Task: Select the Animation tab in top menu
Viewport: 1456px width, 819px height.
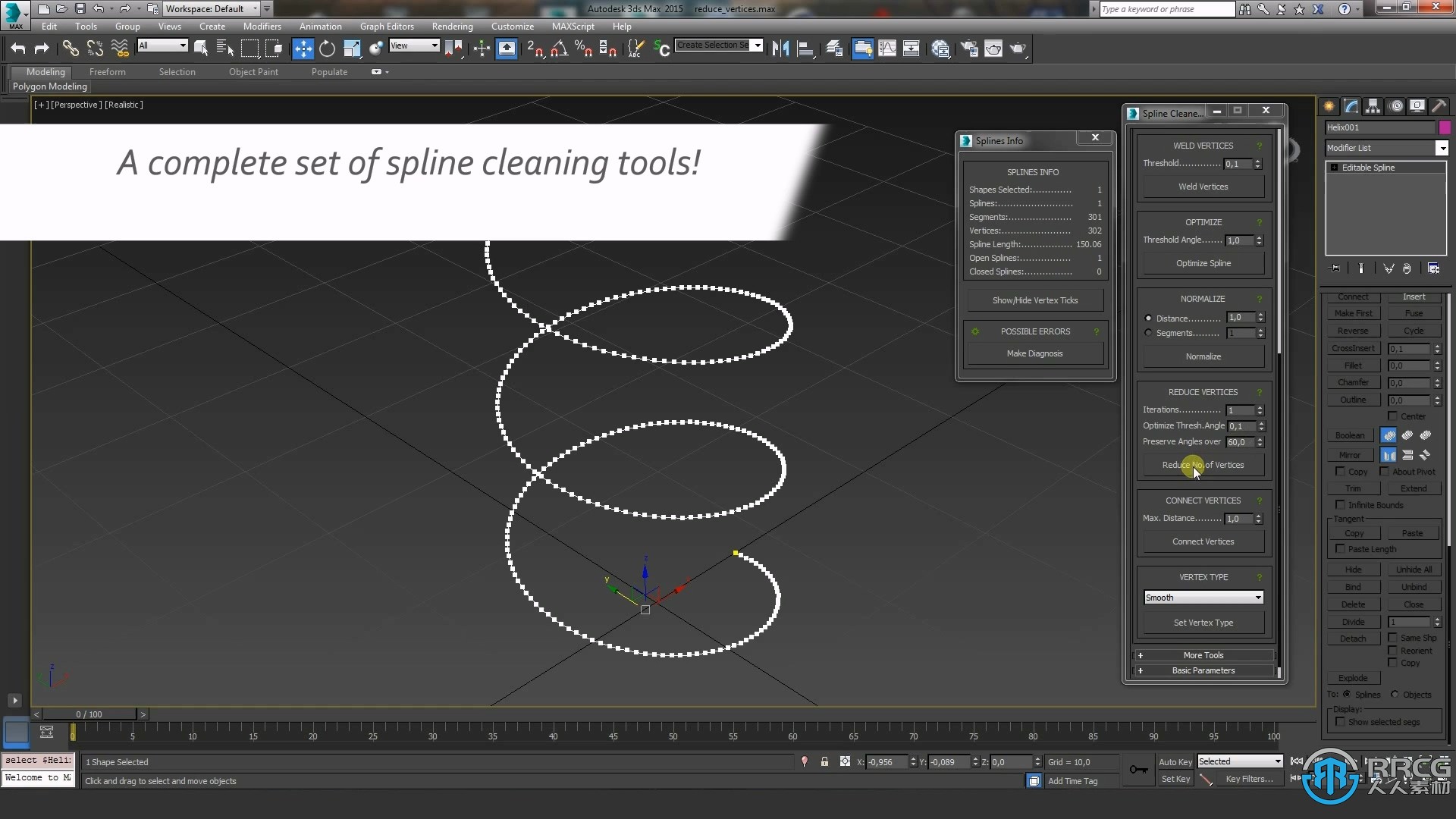Action: pos(321,26)
